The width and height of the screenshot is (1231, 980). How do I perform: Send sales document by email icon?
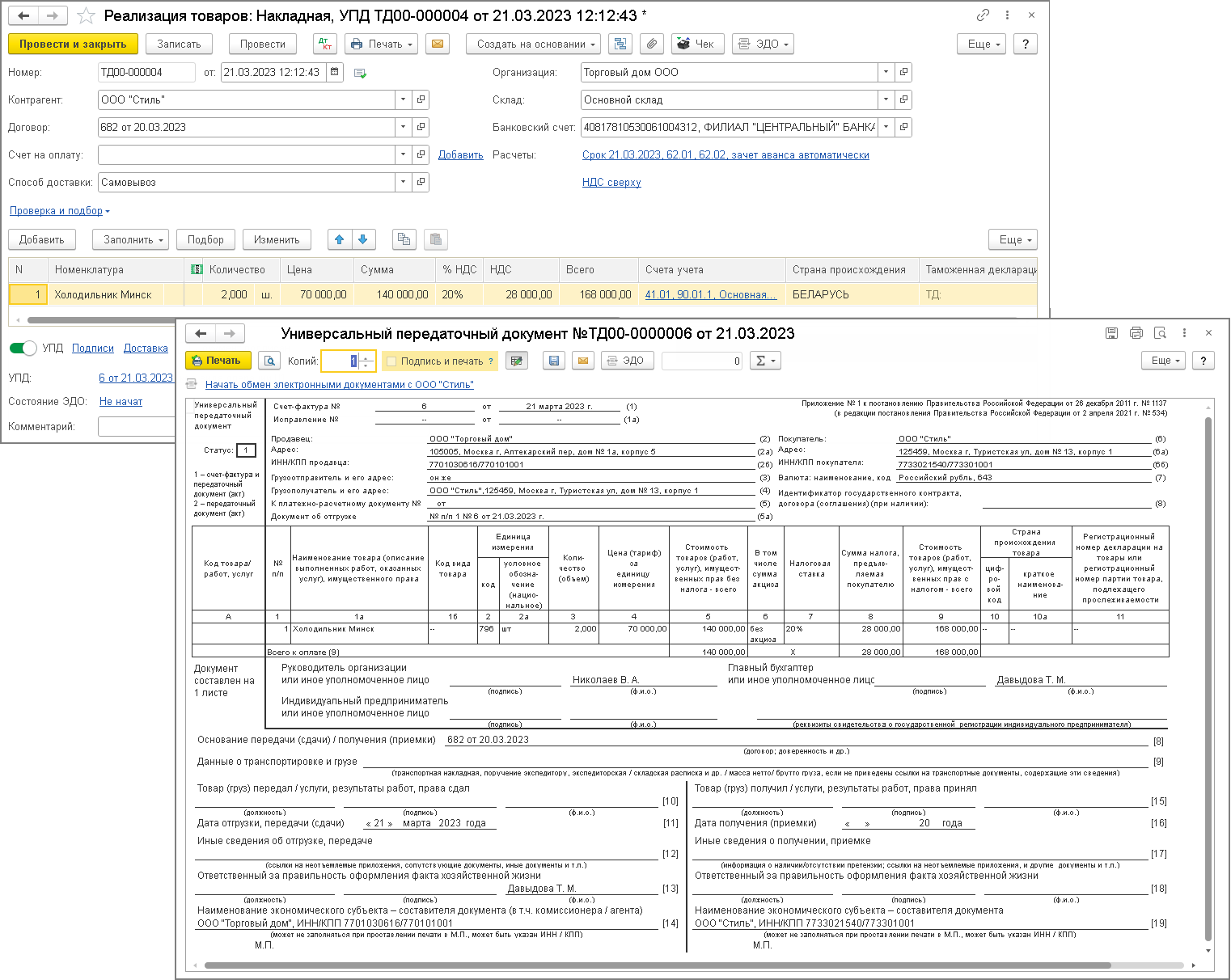pyautogui.click(x=438, y=44)
